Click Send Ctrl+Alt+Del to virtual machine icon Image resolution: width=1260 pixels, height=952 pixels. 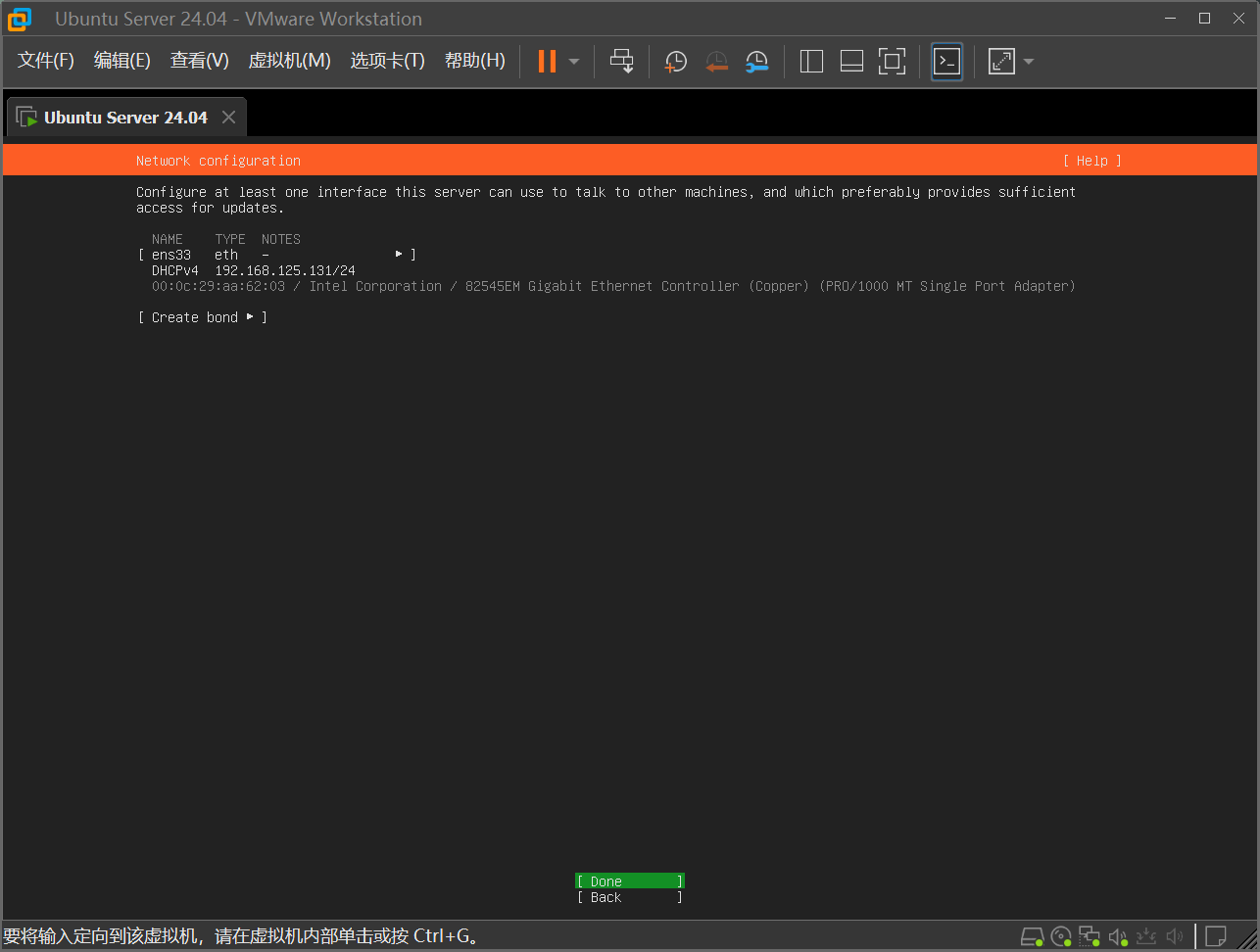click(622, 61)
